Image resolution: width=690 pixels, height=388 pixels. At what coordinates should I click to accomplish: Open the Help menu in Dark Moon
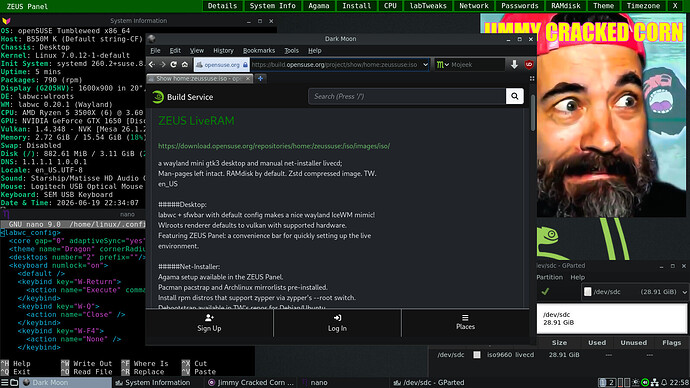tap(315, 51)
